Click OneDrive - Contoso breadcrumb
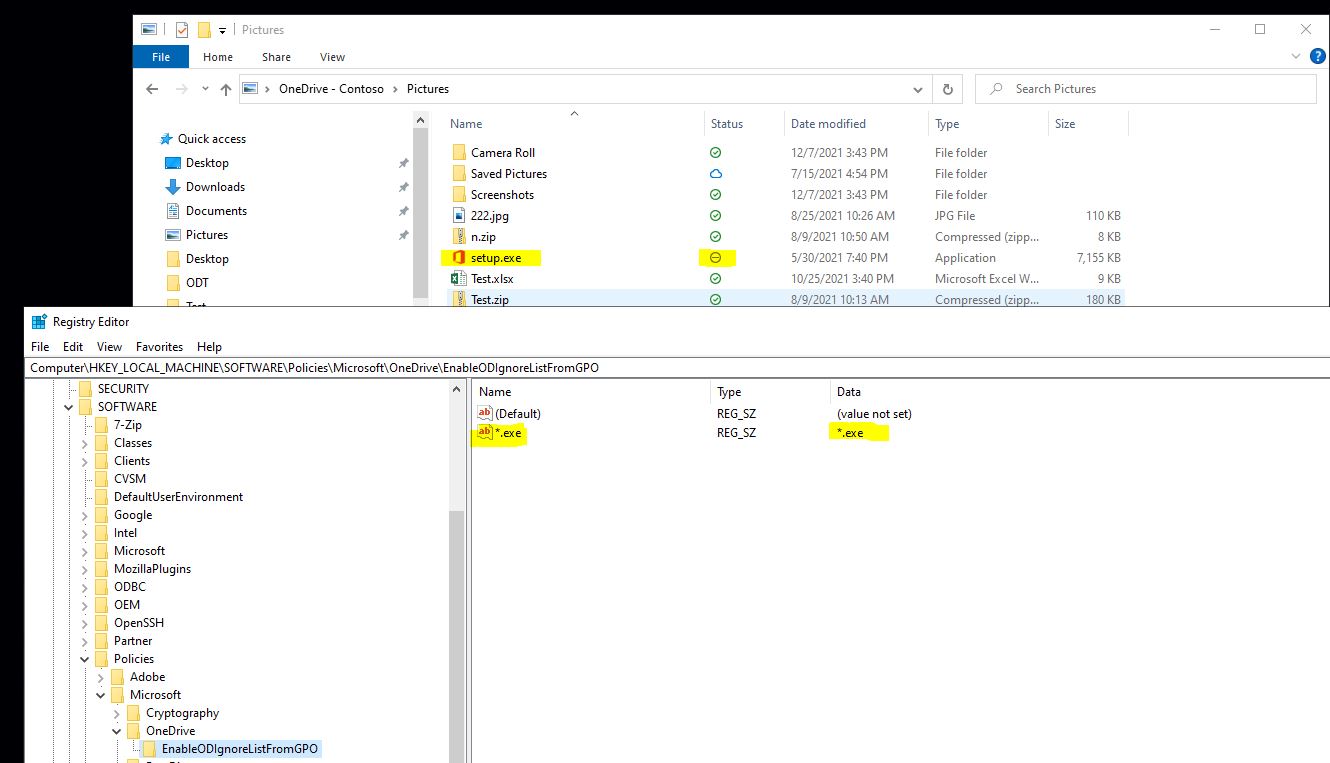This screenshot has width=1330, height=763. coord(331,89)
